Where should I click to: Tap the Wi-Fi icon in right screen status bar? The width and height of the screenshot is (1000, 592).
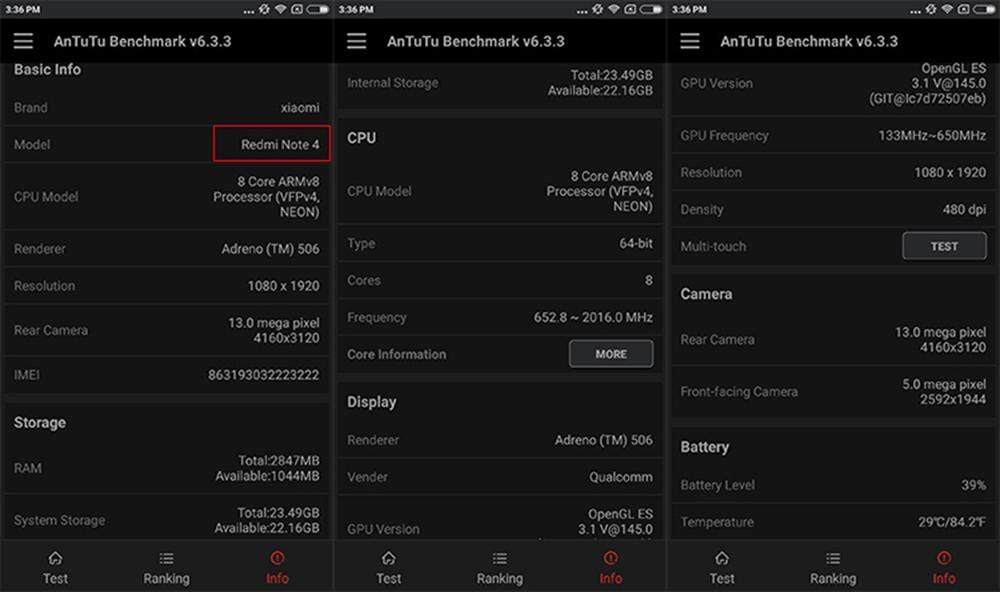[x=946, y=9]
